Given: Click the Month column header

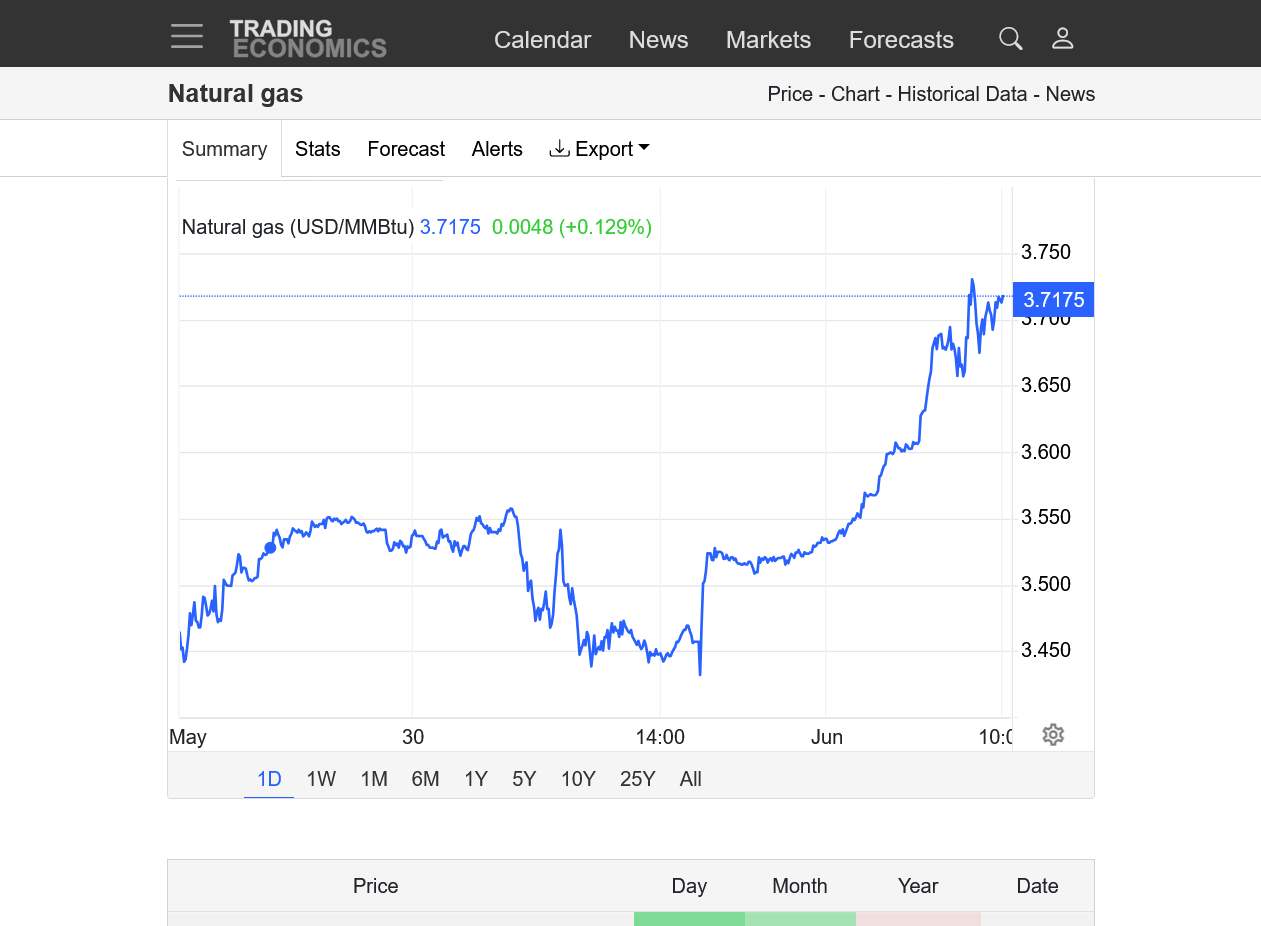Looking at the screenshot, I should pyautogui.click(x=800, y=886).
